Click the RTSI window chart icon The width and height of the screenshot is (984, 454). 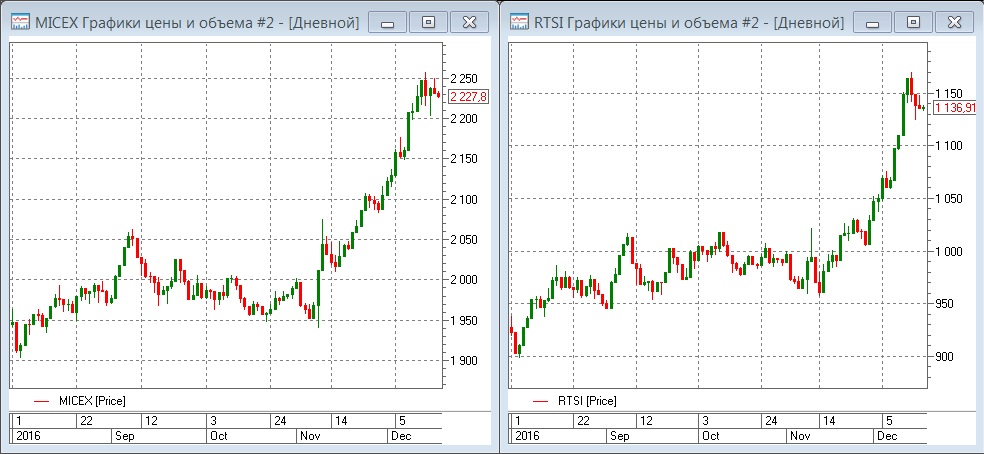(520, 21)
